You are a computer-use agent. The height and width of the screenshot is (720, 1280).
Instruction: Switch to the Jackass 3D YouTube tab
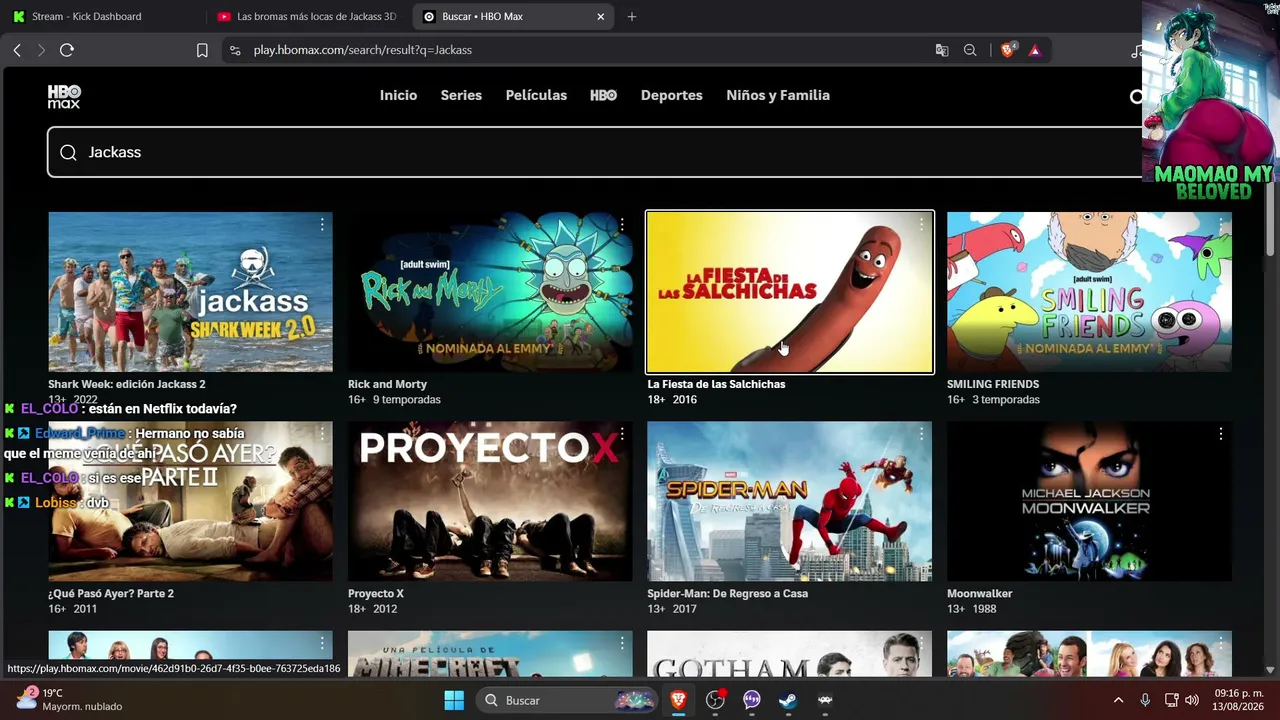309,17
